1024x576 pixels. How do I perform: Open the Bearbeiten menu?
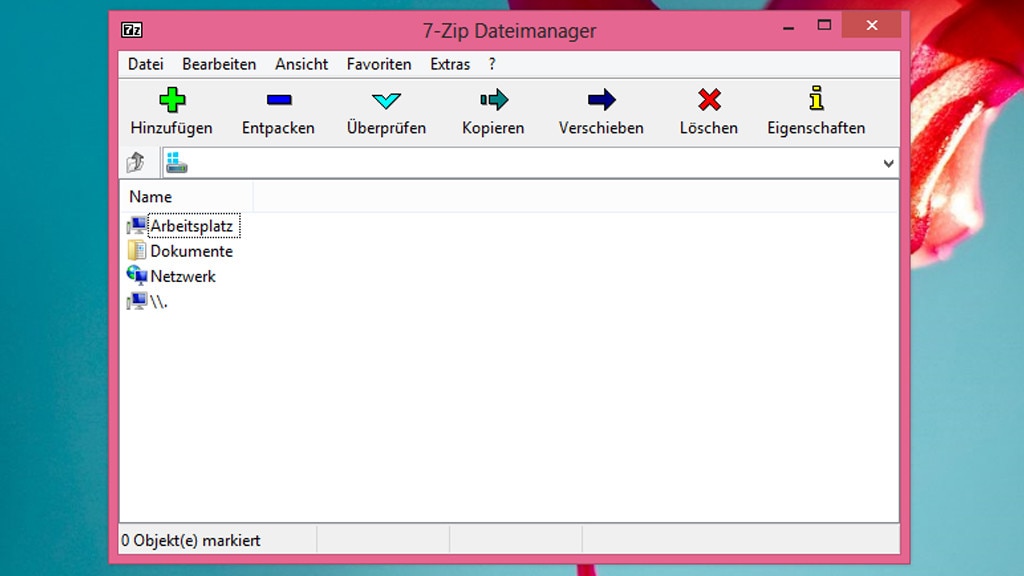coord(219,64)
